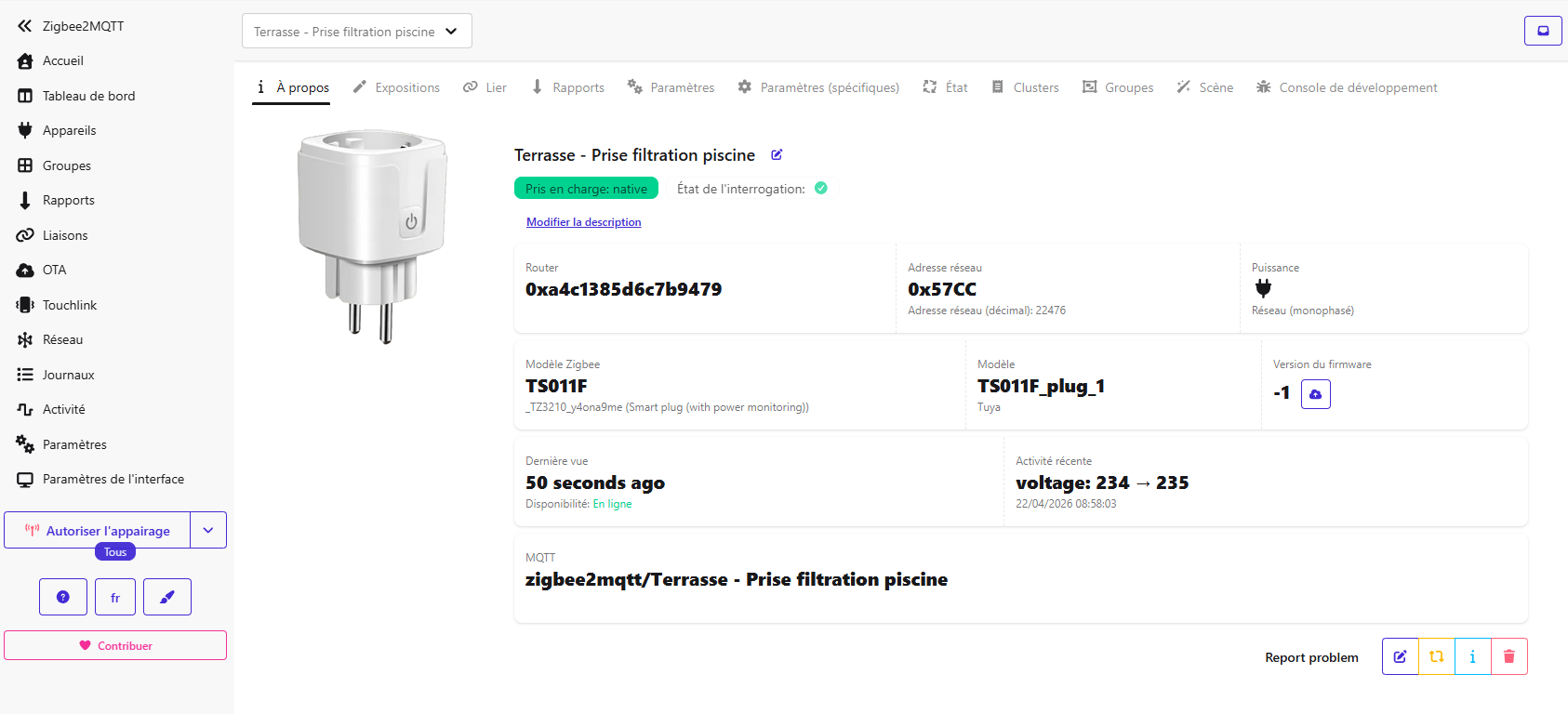Click the blue interview device info icon
1568x714 pixels.
[1472, 656]
